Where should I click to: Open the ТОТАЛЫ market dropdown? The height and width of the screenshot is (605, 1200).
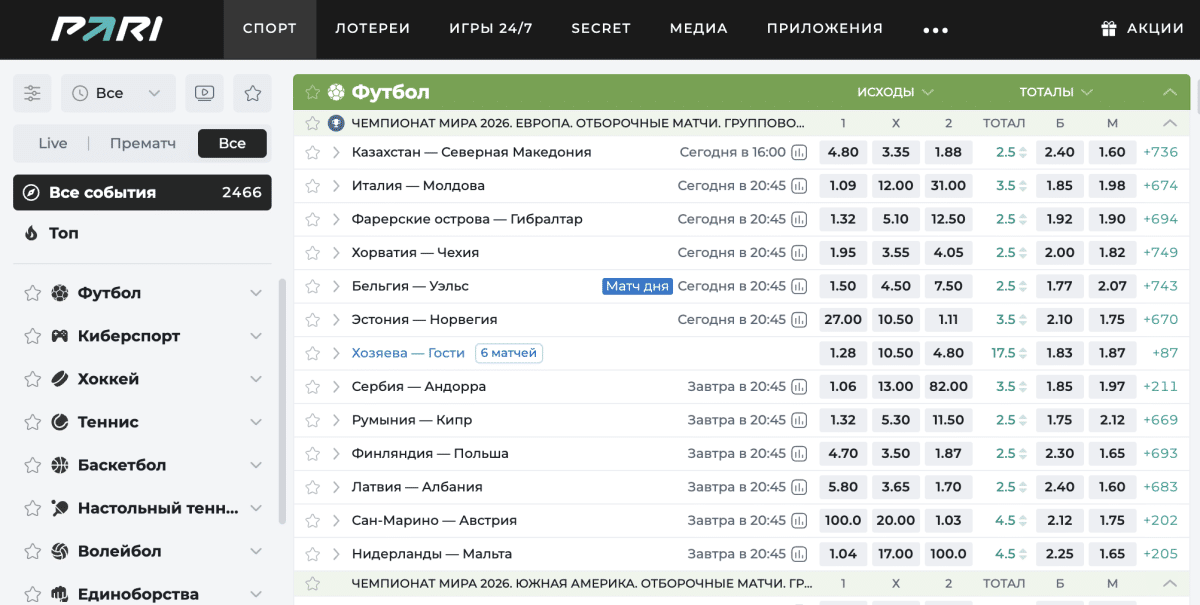[x=1056, y=92]
